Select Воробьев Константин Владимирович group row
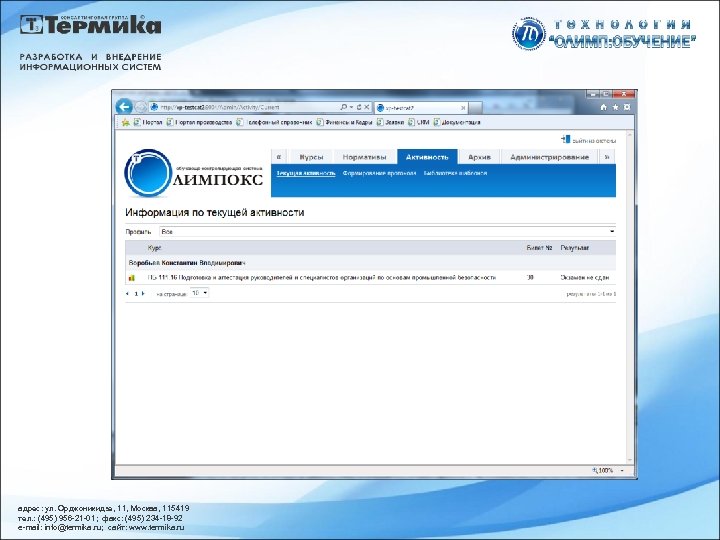 coord(370,263)
